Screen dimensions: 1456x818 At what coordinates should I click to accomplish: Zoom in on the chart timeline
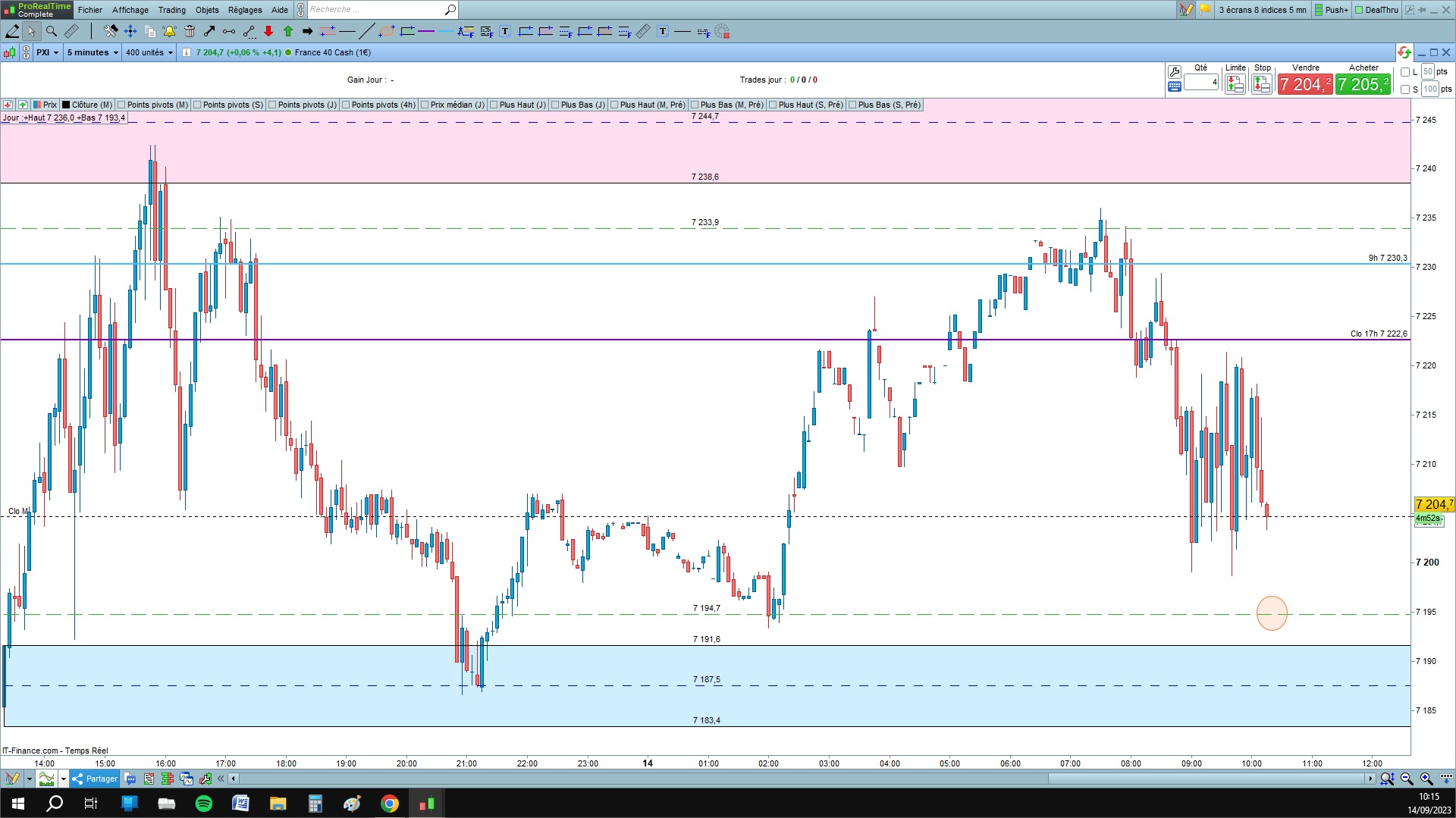pyautogui.click(x=1426, y=779)
